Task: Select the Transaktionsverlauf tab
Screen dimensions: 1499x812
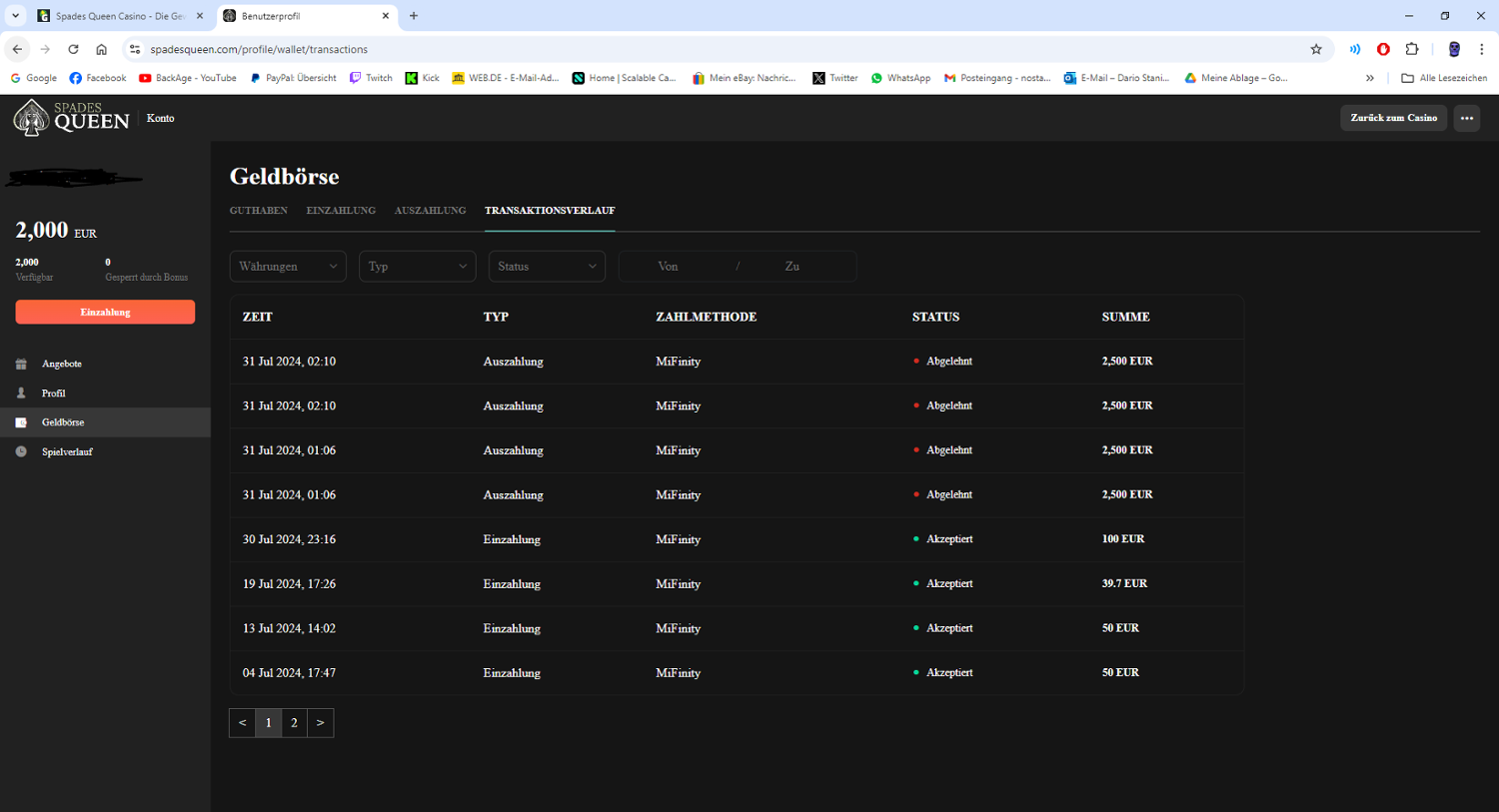Action: coord(550,211)
